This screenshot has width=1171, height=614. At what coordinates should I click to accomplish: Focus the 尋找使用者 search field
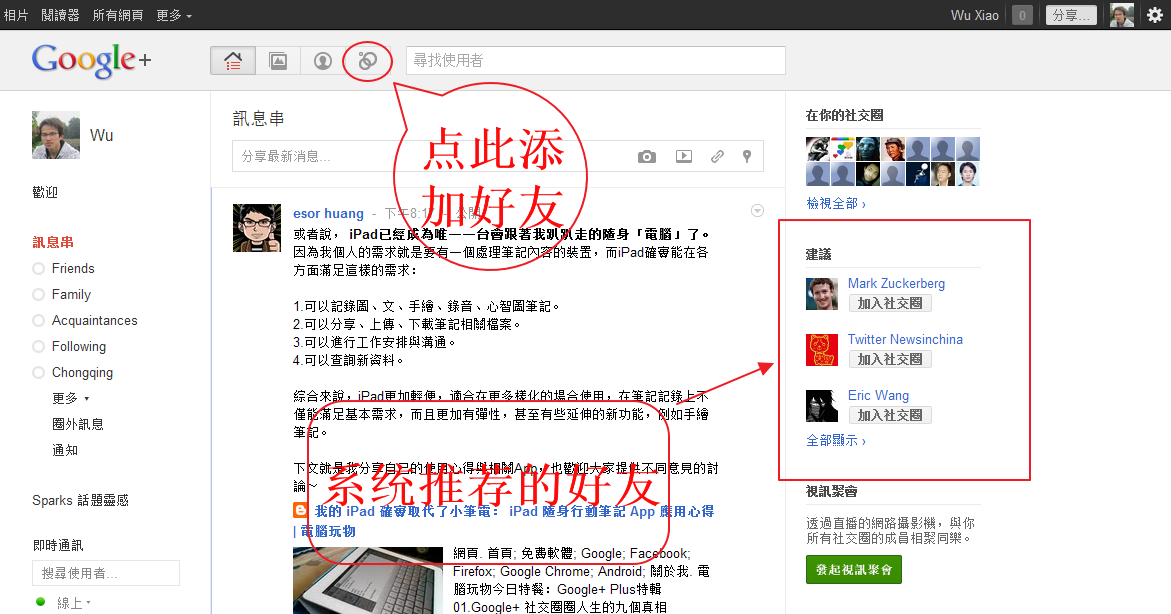click(x=596, y=61)
